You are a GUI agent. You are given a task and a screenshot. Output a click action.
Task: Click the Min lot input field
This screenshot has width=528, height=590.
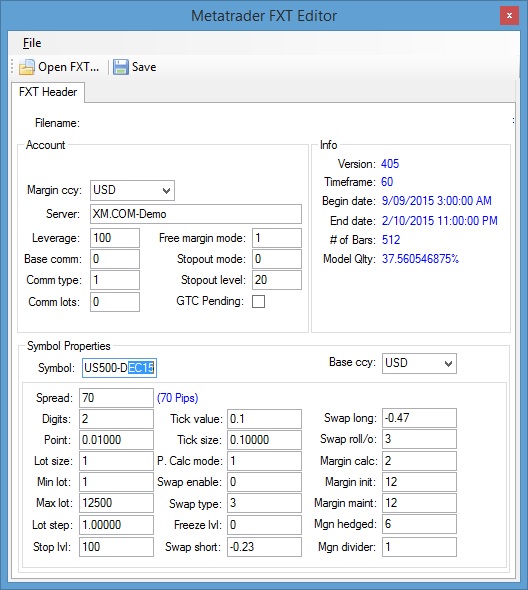pos(116,482)
